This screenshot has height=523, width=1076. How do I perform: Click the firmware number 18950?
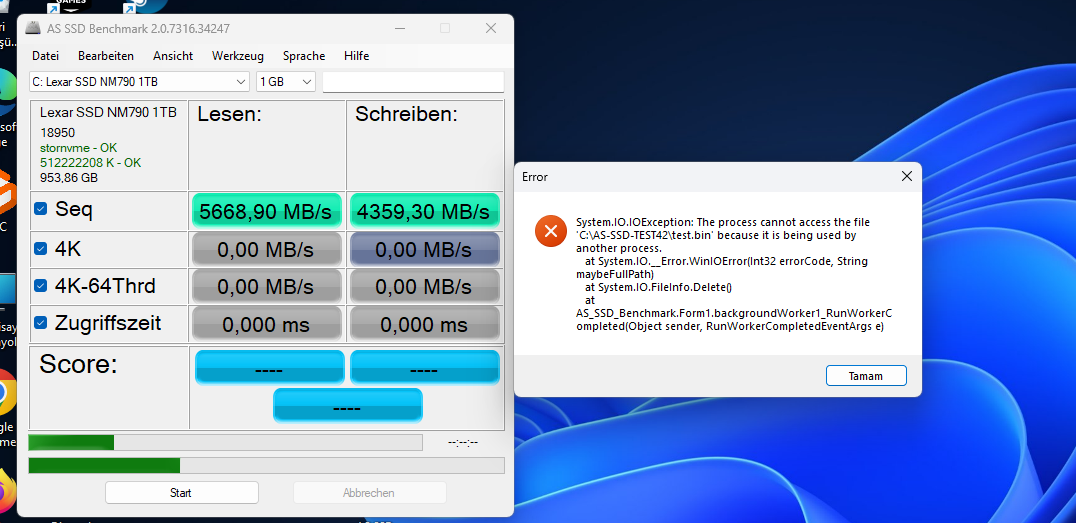point(58,132)
